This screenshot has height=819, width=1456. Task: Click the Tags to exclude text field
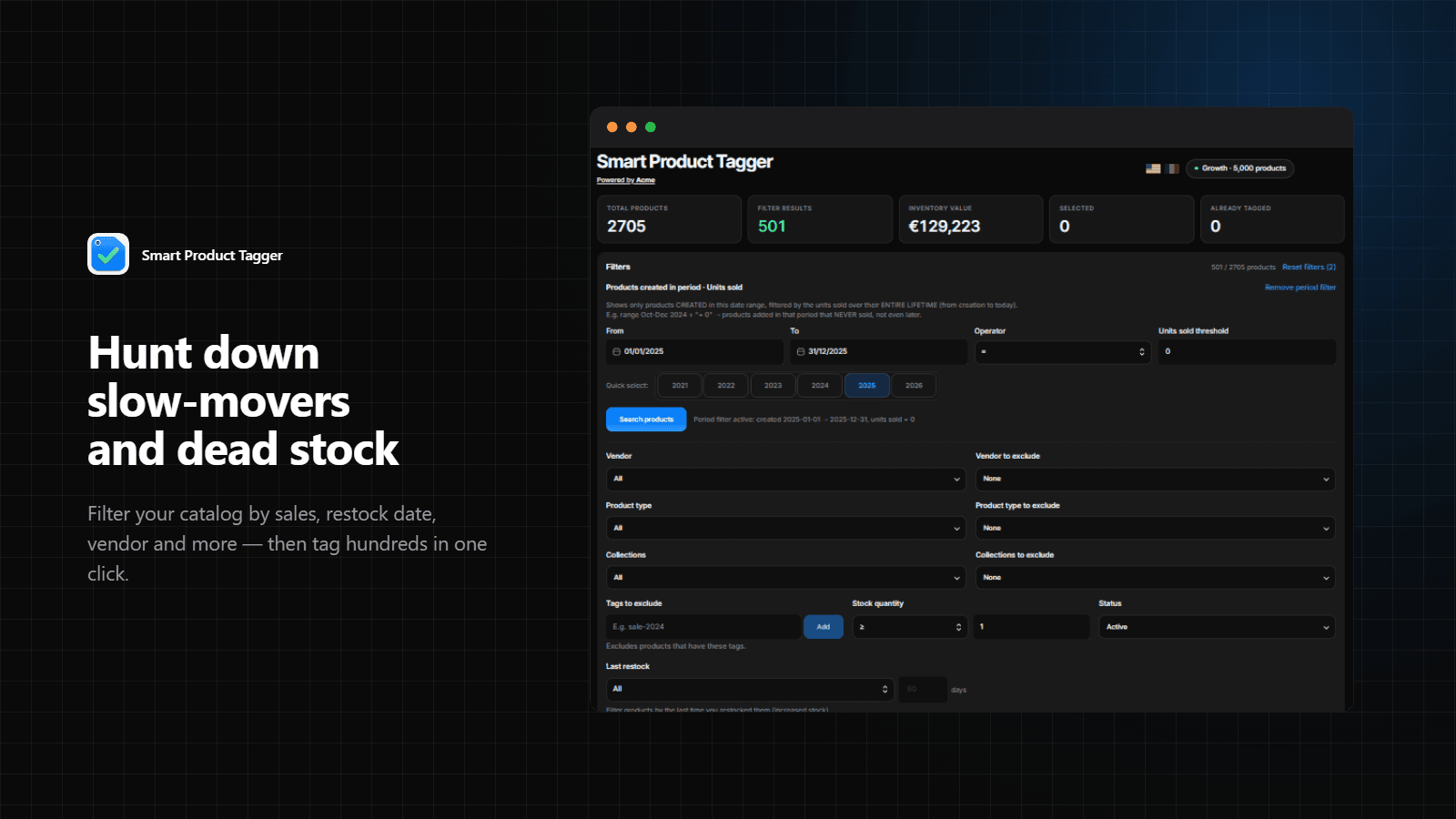point(703,627)
